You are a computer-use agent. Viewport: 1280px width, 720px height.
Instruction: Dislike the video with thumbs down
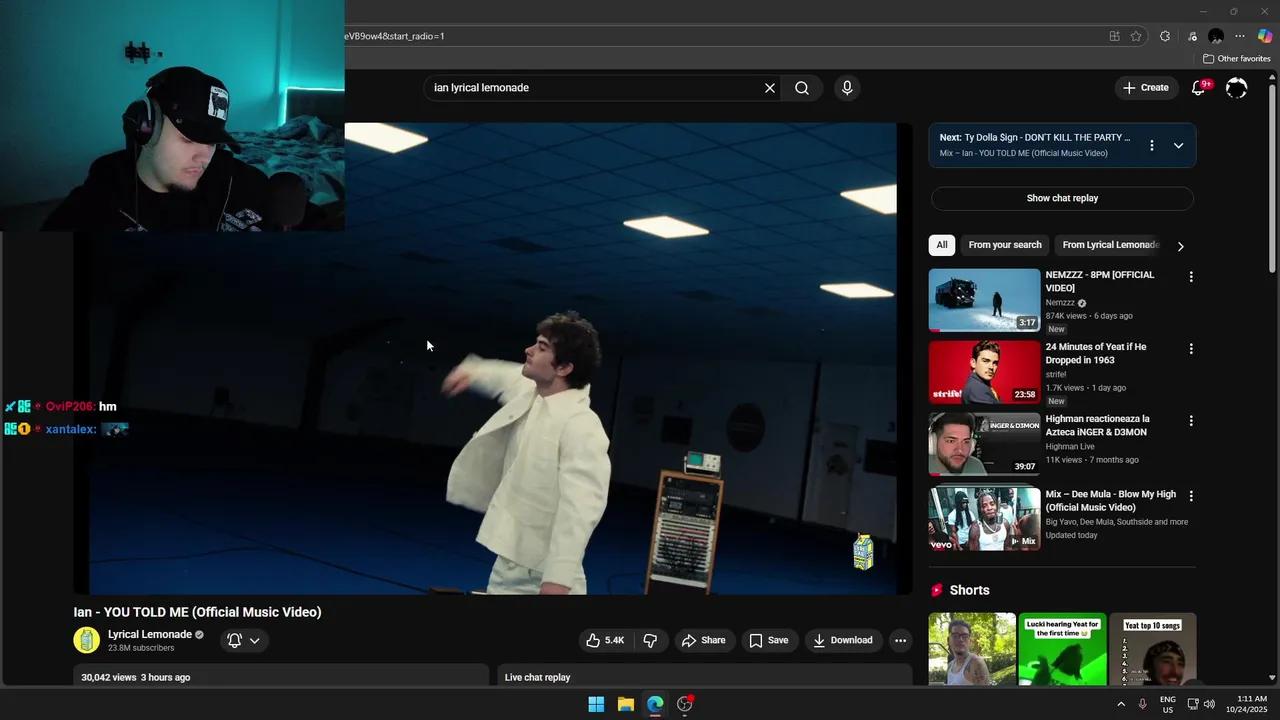tap(650, 640)
